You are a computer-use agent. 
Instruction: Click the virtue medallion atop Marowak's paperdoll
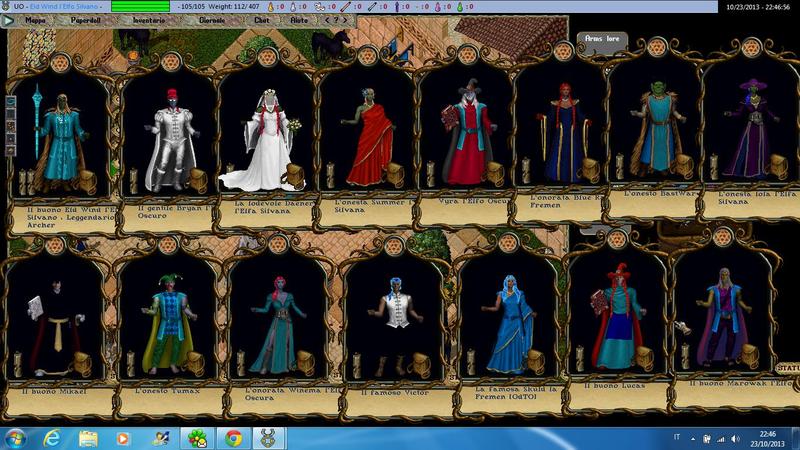(722, 238)
